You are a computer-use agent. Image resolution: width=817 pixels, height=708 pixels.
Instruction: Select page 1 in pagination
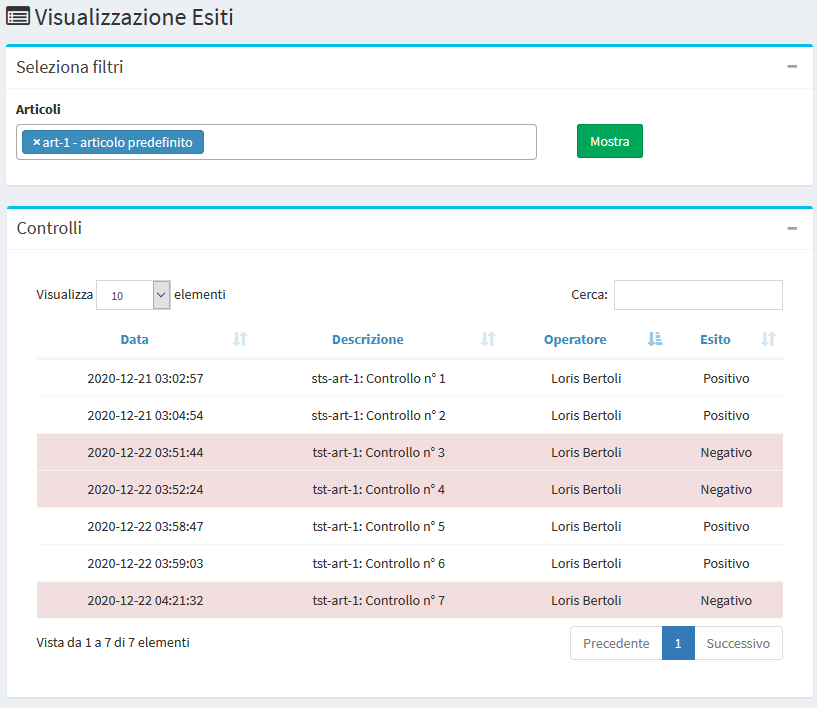[678, 643]
